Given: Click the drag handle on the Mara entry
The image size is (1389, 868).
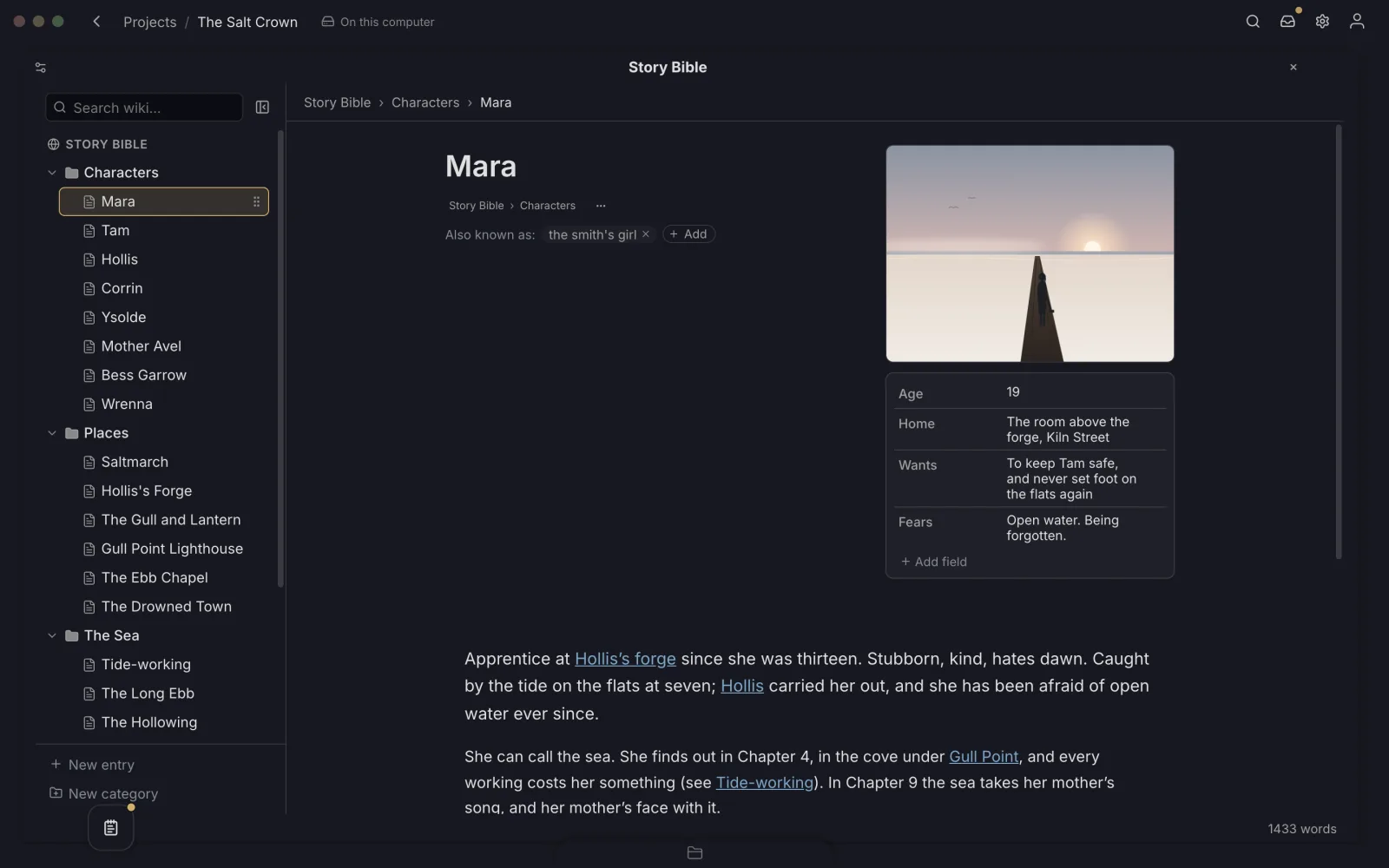Looking at the screenshot, I should (256, 201).
